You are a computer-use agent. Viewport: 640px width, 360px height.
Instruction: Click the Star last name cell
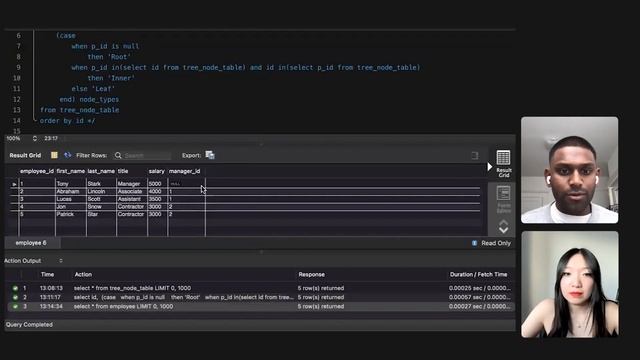(101, 214)
